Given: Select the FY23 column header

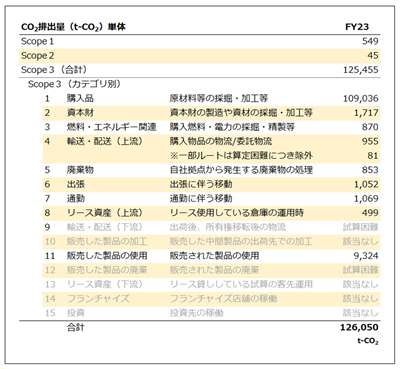Looking at the screenshot, I should [x=357, y=27].
